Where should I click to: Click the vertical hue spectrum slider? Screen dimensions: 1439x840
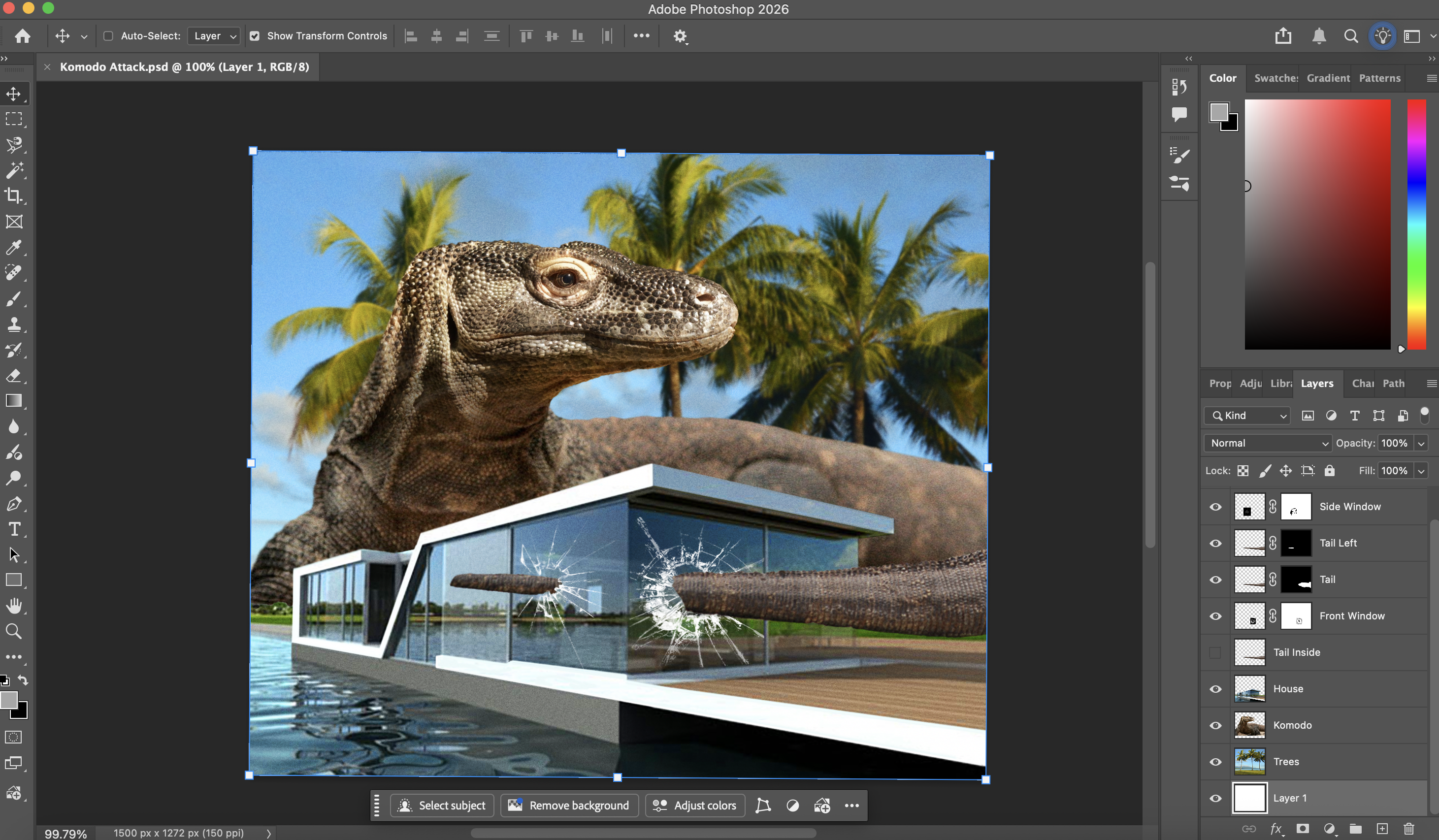[1416, 224]
